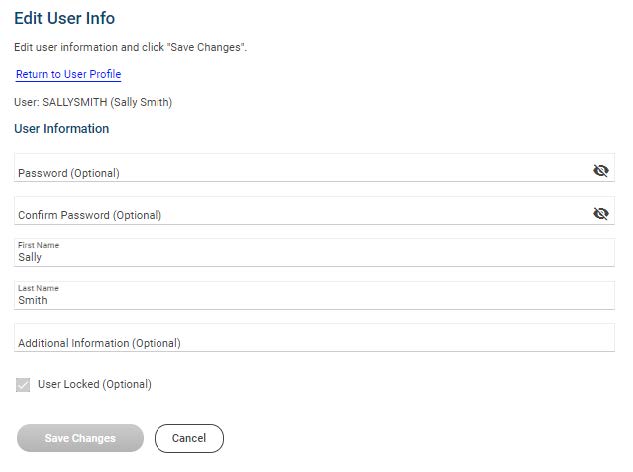
Task: Click the "Password (Optional)" placeholder label
Action: point(68,173)
